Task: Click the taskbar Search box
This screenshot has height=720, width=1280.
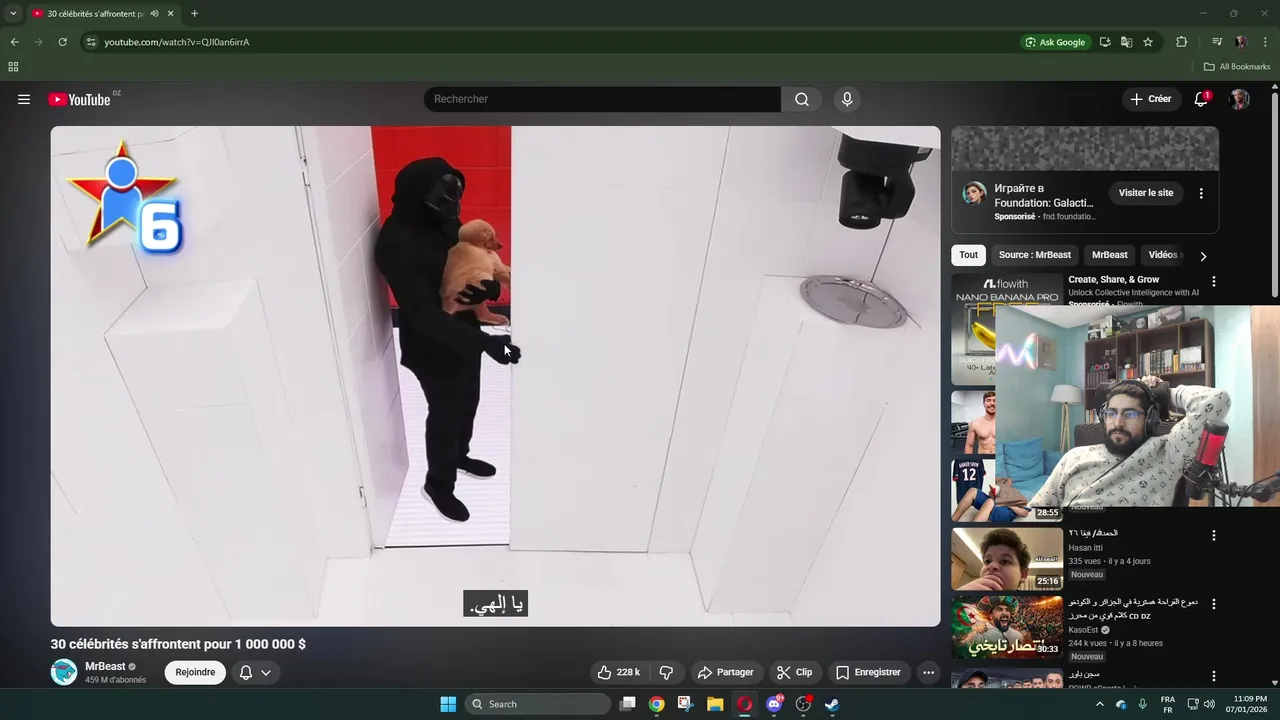Action: coord(538,704)
